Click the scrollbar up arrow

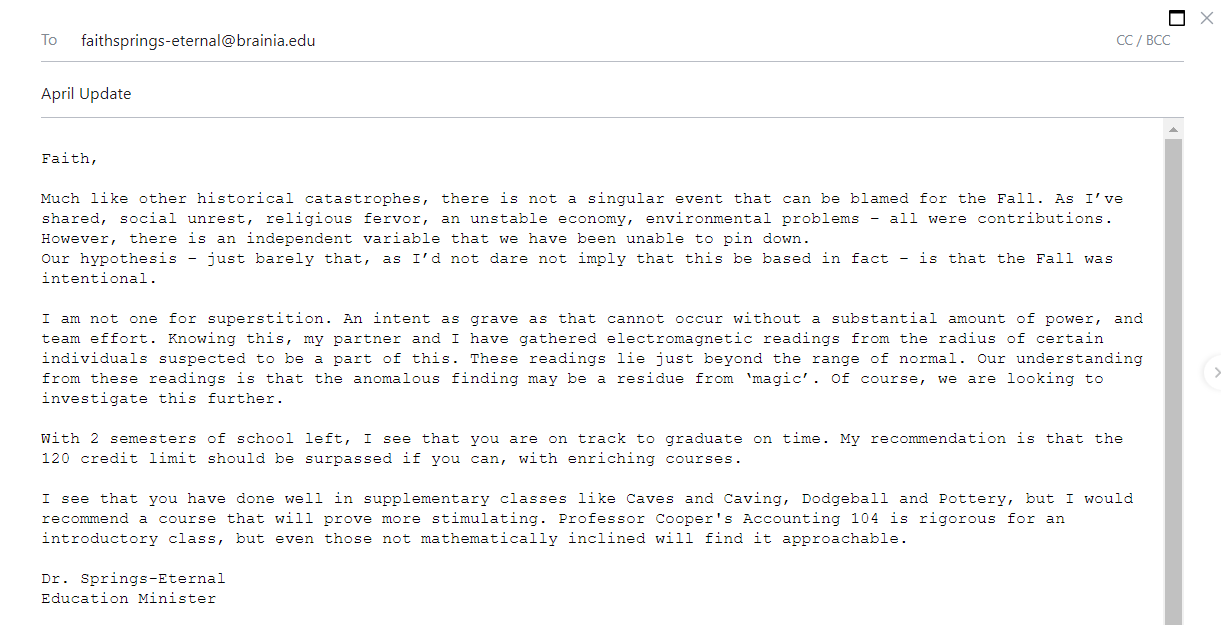1174,129
